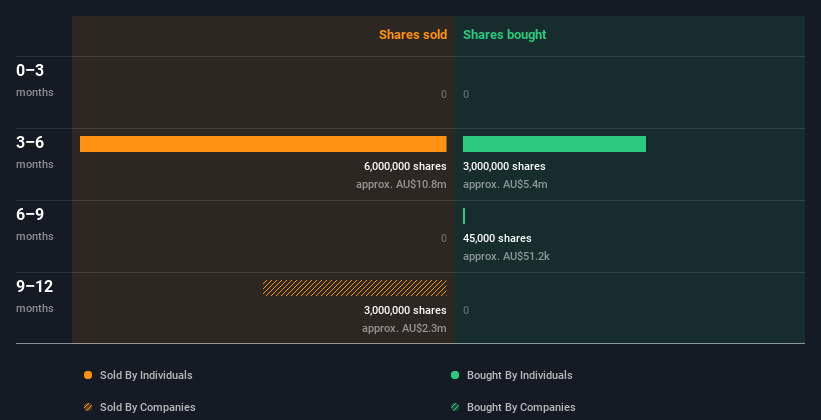821x420 pixels.
Task: Click the shares sold 0 in 0–3 months row
Action: (x=444, y=94)
